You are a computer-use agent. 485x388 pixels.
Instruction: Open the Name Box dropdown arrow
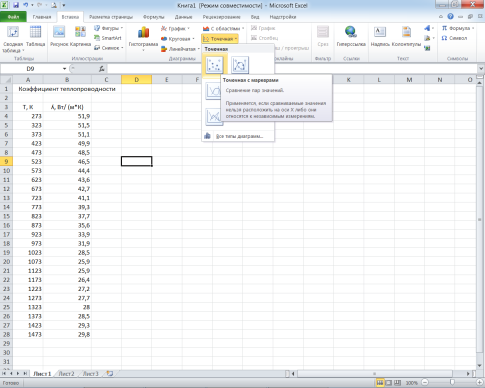click(64, 69)
